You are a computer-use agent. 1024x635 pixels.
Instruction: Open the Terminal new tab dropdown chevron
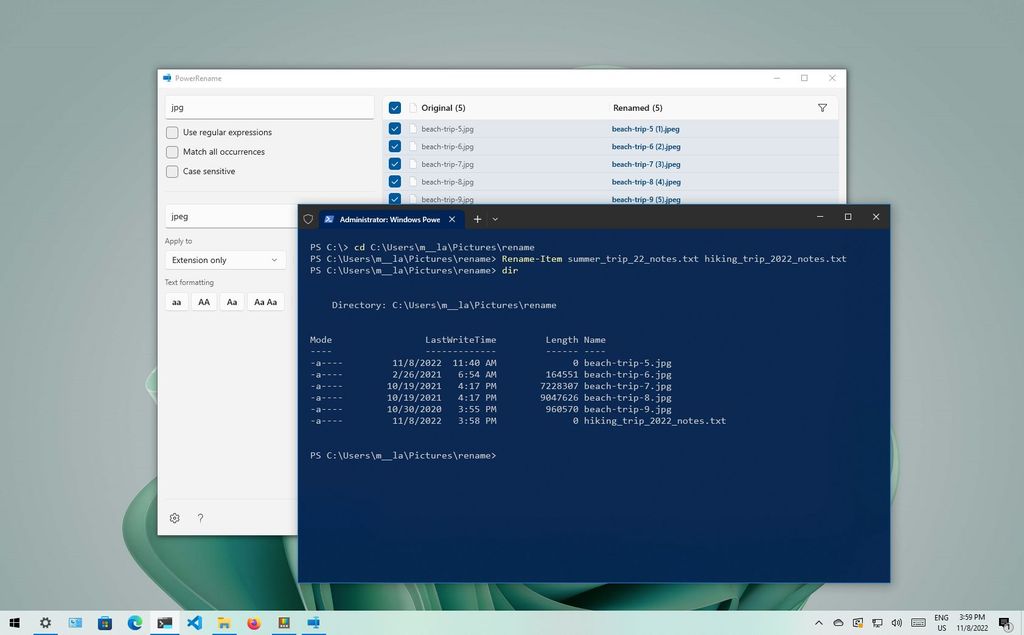point(495,218)
